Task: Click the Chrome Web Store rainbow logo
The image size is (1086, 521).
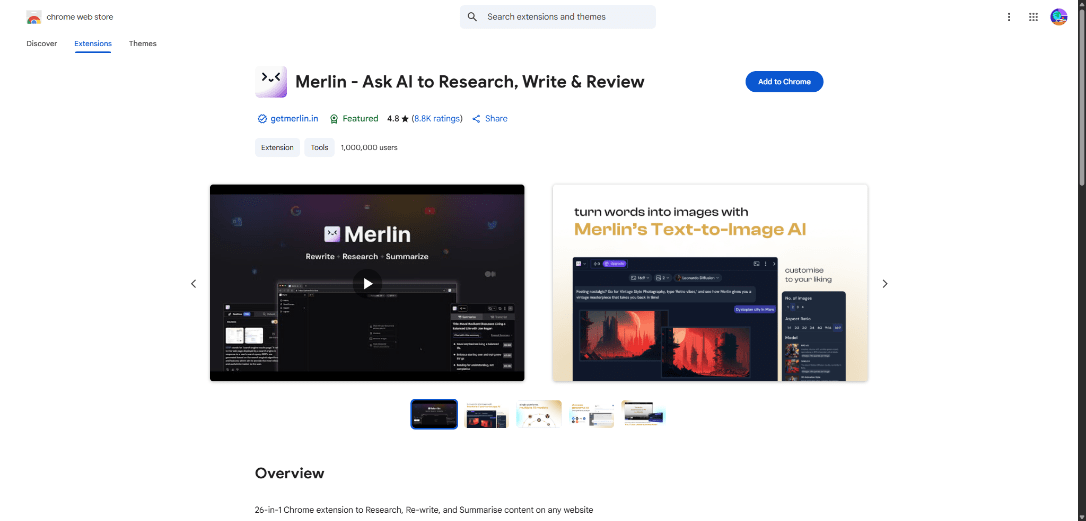Action: 34,17
